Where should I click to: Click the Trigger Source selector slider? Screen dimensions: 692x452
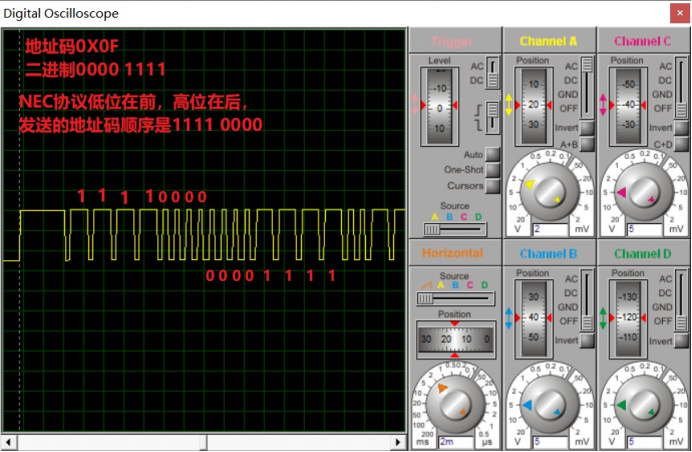[x=455, y=229]
